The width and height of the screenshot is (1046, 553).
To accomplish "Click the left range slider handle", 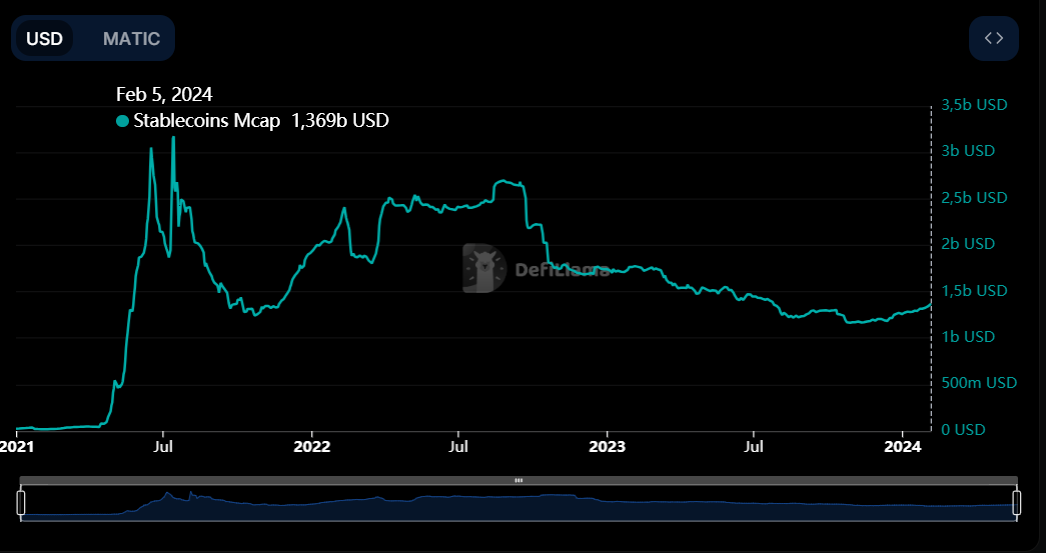I will click(x=21, y=502).
